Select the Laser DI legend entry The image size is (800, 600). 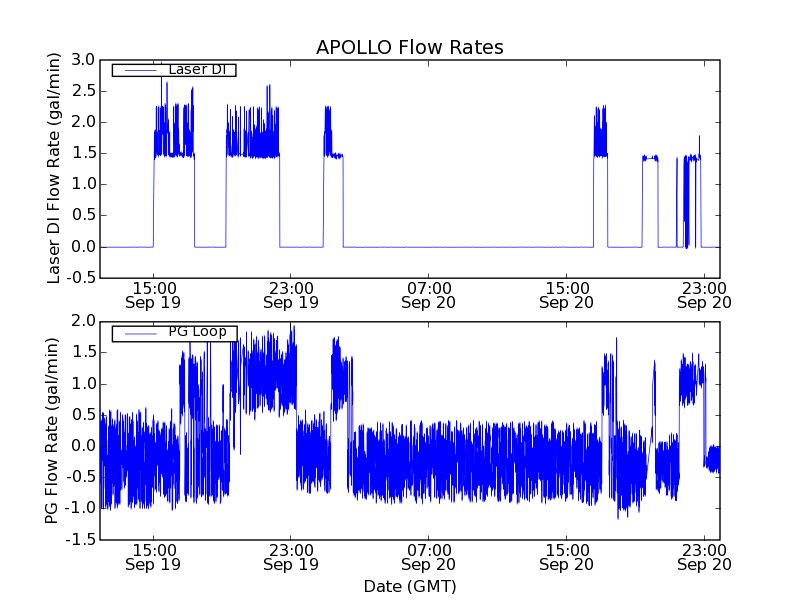click(174, 69)
